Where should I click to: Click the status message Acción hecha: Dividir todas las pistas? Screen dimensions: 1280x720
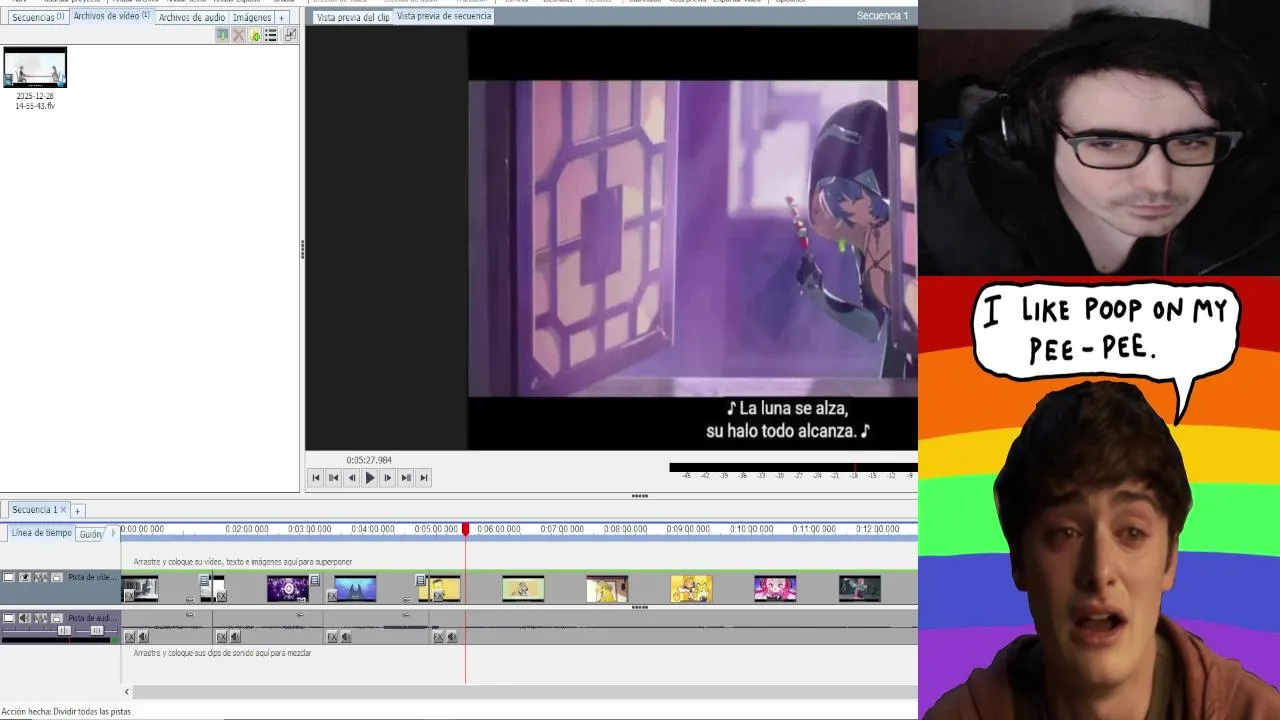[66, 711]
